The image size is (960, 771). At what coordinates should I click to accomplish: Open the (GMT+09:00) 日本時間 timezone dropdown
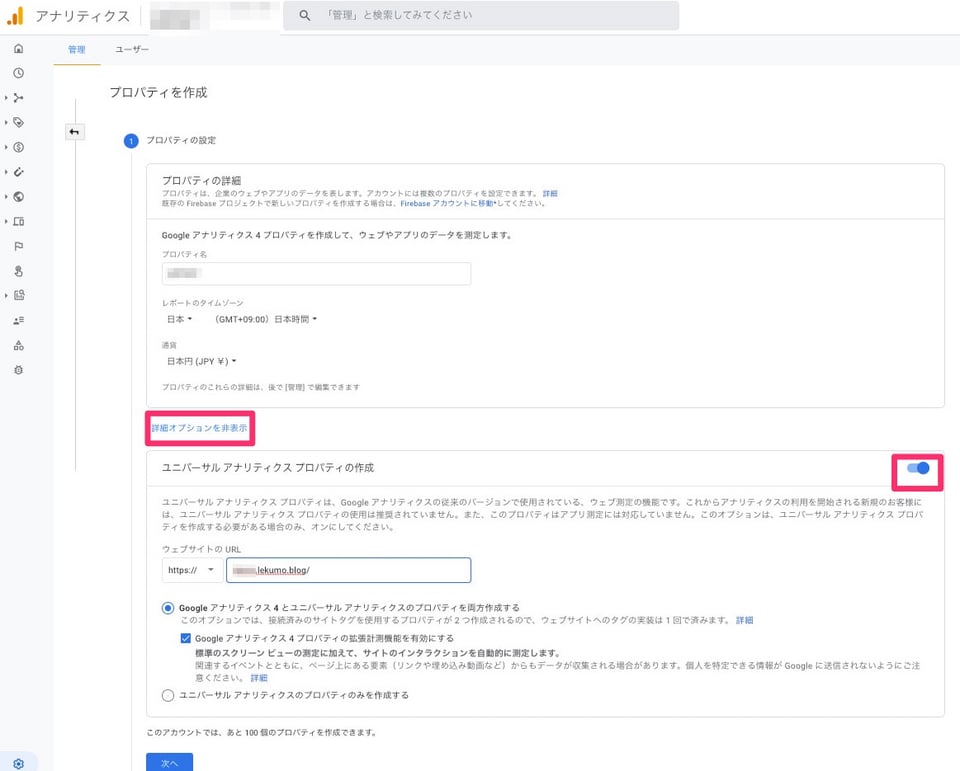click(x=266, y=319)
